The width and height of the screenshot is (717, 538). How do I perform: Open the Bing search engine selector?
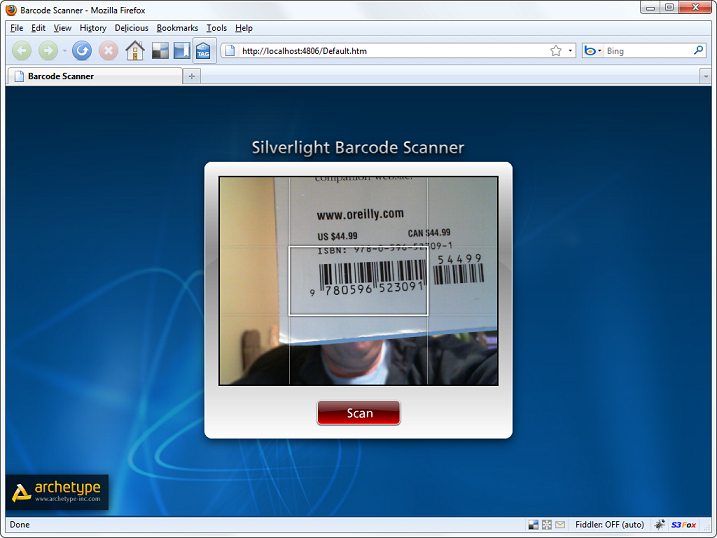[x=593, y=51]
